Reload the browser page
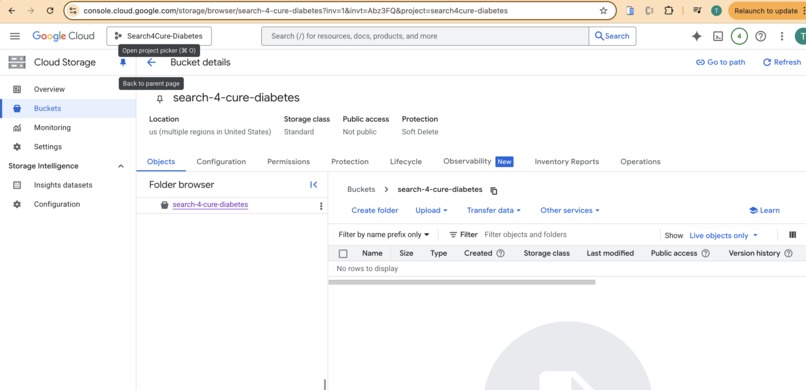Image resolution: width=806 pixels, height=390 pixels. [50, 10]
